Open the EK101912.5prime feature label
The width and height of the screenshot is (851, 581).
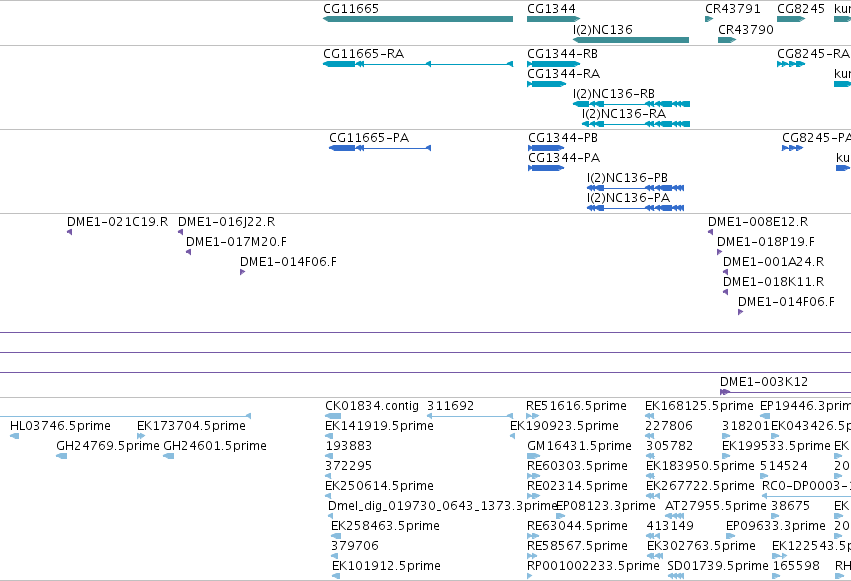[386, 566]
